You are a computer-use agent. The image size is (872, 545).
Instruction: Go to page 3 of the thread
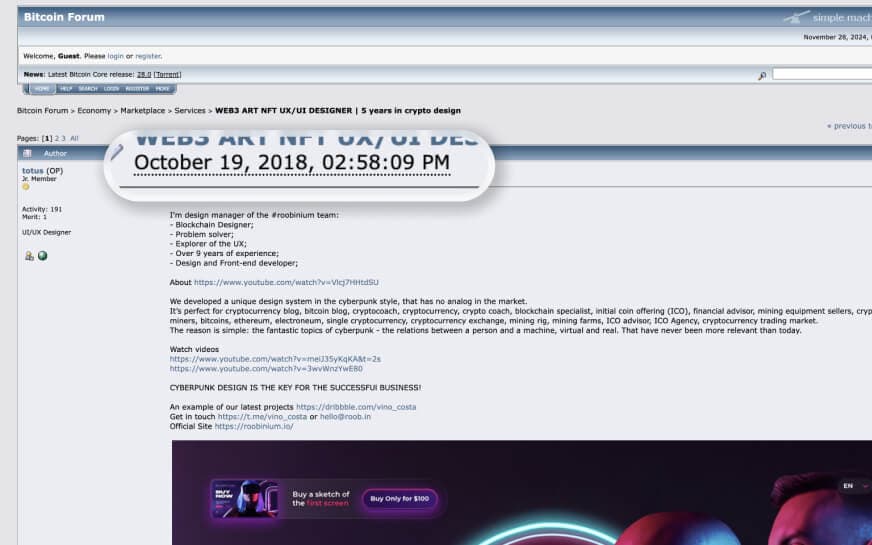point(63,138)
